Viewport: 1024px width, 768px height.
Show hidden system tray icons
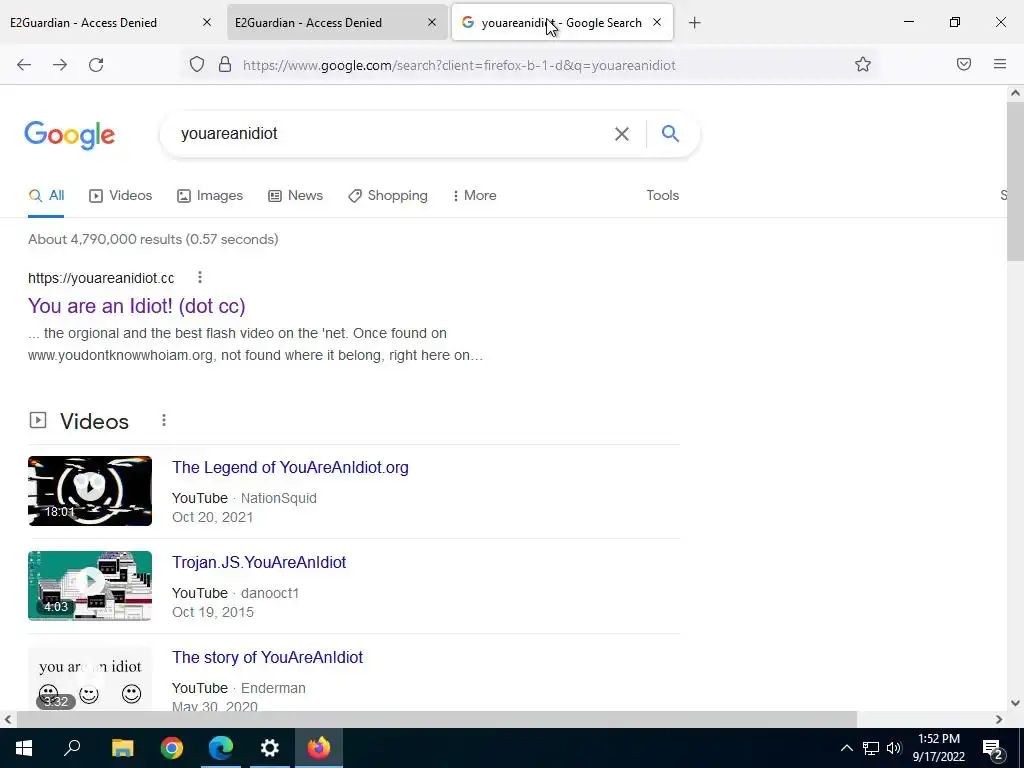point(846,748)
